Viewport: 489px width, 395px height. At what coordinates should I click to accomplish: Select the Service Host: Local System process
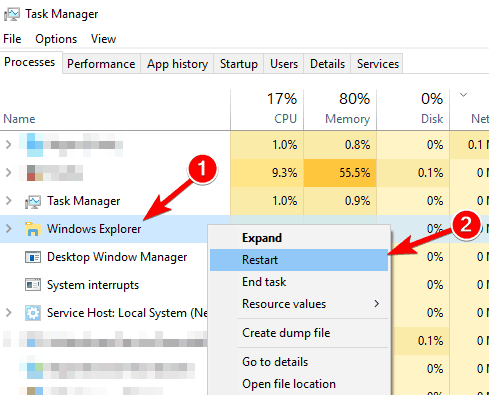coord(127,313)
